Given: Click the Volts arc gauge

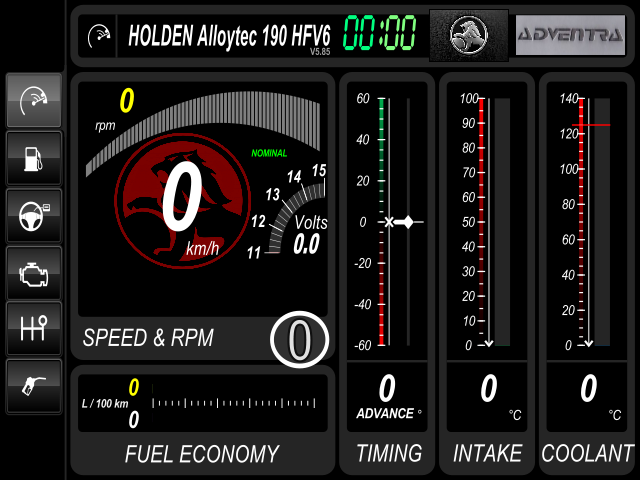Looking at the screenshot, I should pyautogui.click(x=296, y=218).
